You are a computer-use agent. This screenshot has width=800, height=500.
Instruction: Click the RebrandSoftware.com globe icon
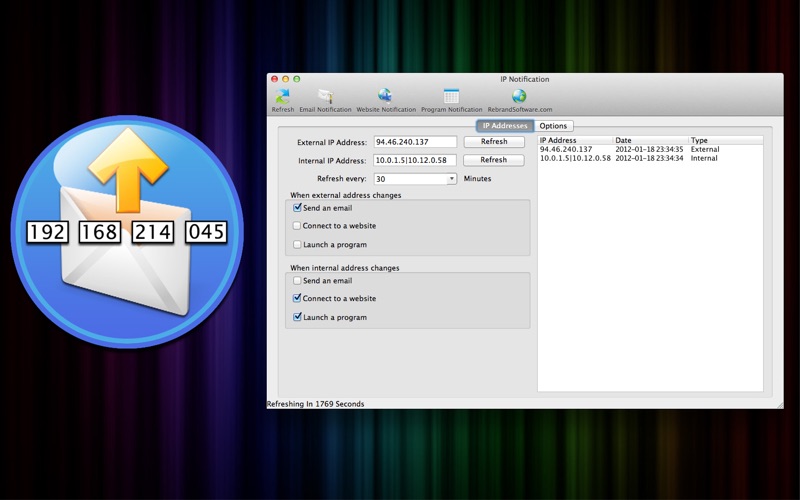[519, 97]
